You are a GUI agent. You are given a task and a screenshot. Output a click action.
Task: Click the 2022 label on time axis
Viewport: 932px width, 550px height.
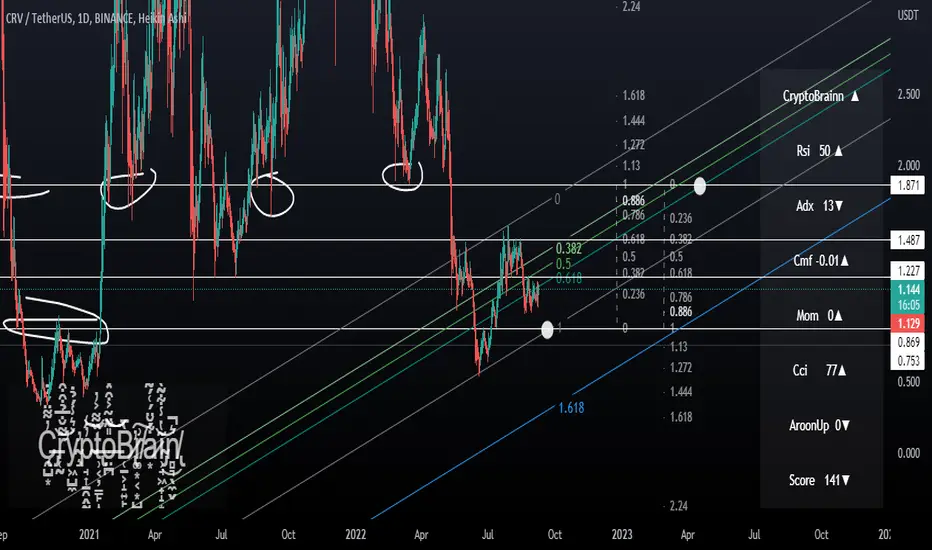[x=355, y=535]
